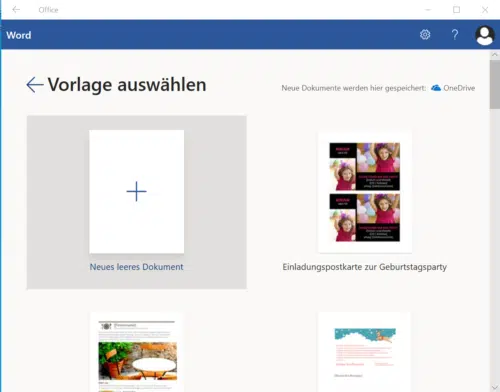Close the Office window
Image resolution: width=500 pixels, height=392 pixels.
(485, 10)
